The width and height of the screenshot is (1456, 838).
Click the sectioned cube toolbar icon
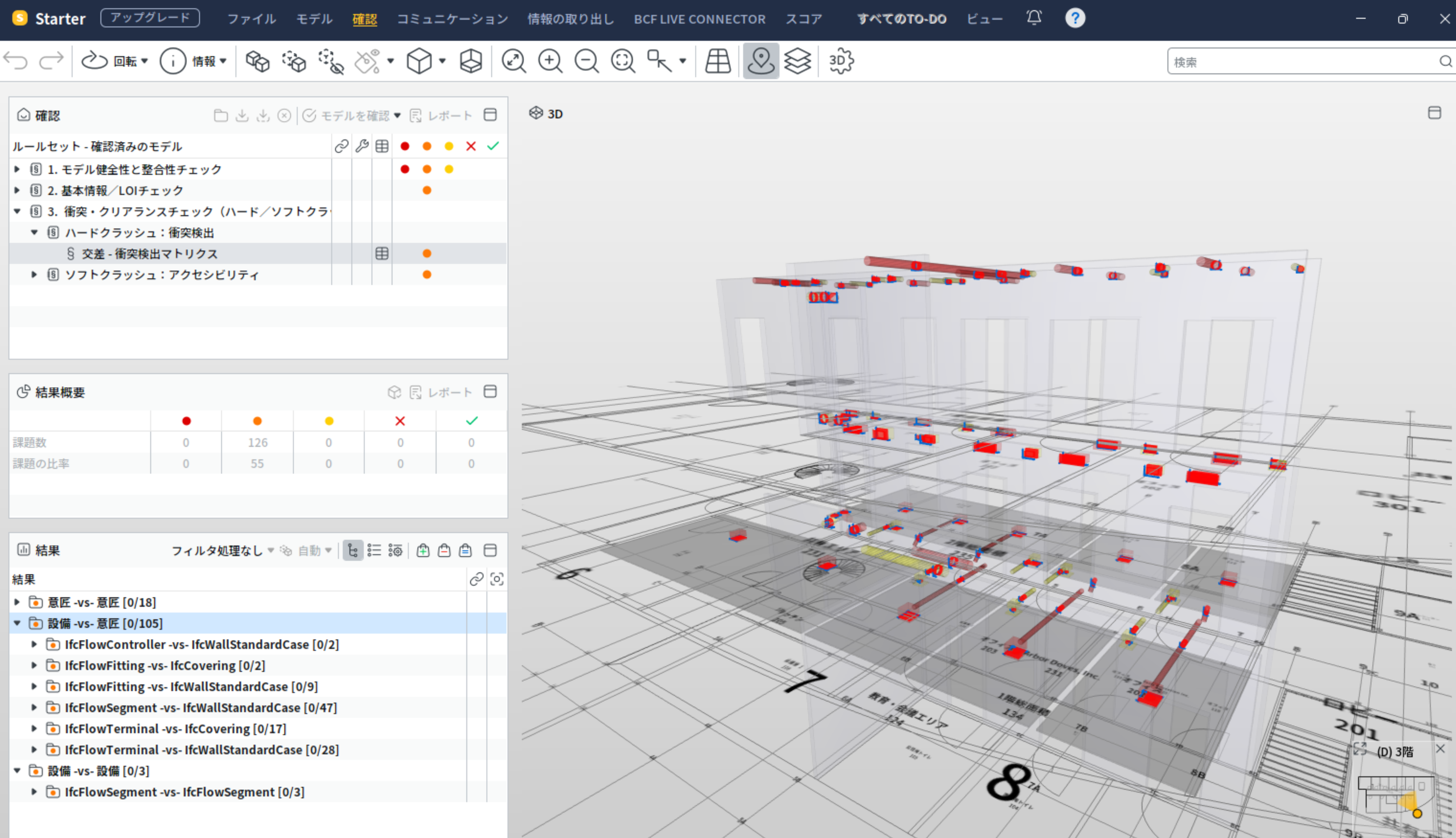(470, 61)
